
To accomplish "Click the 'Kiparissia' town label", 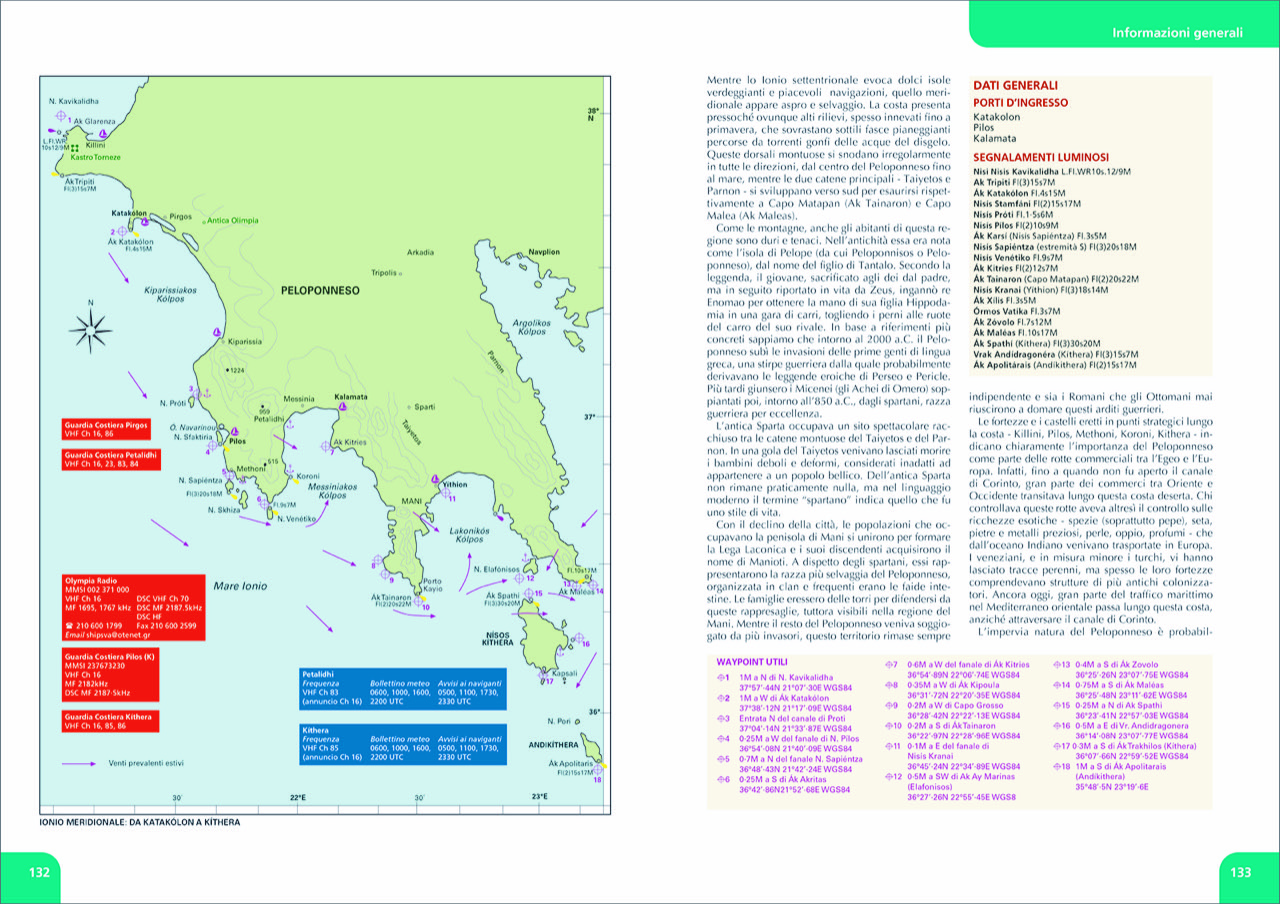I will [x=244, y=342].
